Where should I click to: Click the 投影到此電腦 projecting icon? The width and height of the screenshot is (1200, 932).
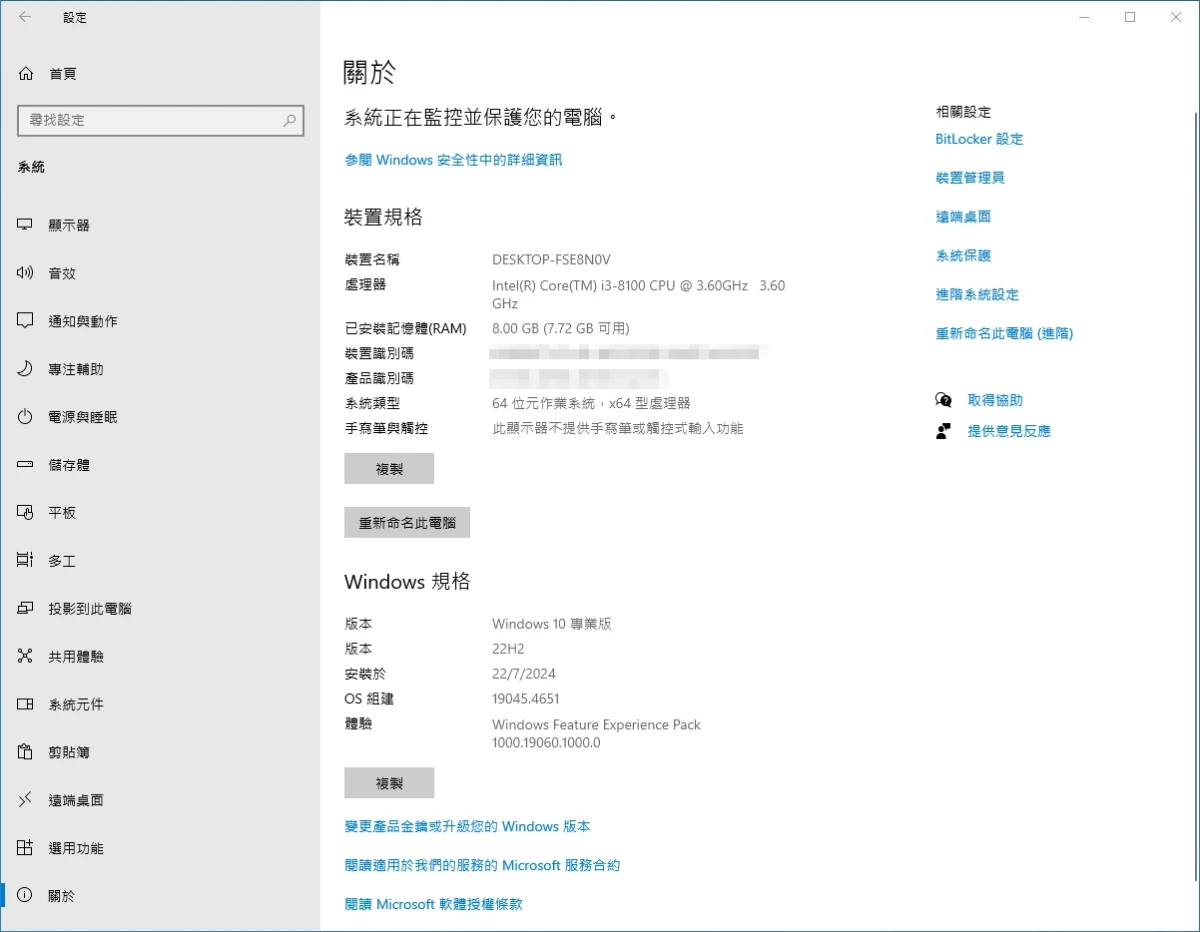[x=26, y=608]
